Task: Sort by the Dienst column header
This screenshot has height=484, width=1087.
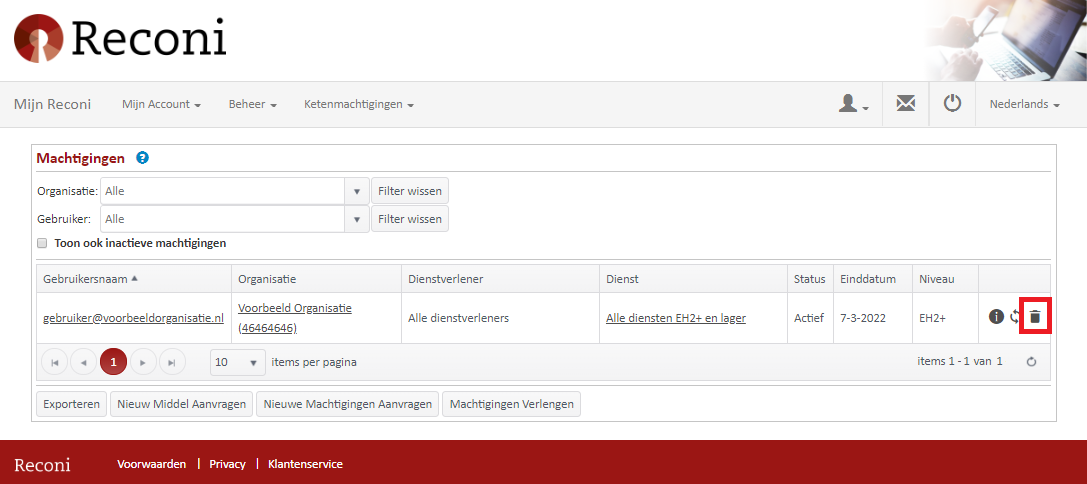Action: click(x=693, y=279)
